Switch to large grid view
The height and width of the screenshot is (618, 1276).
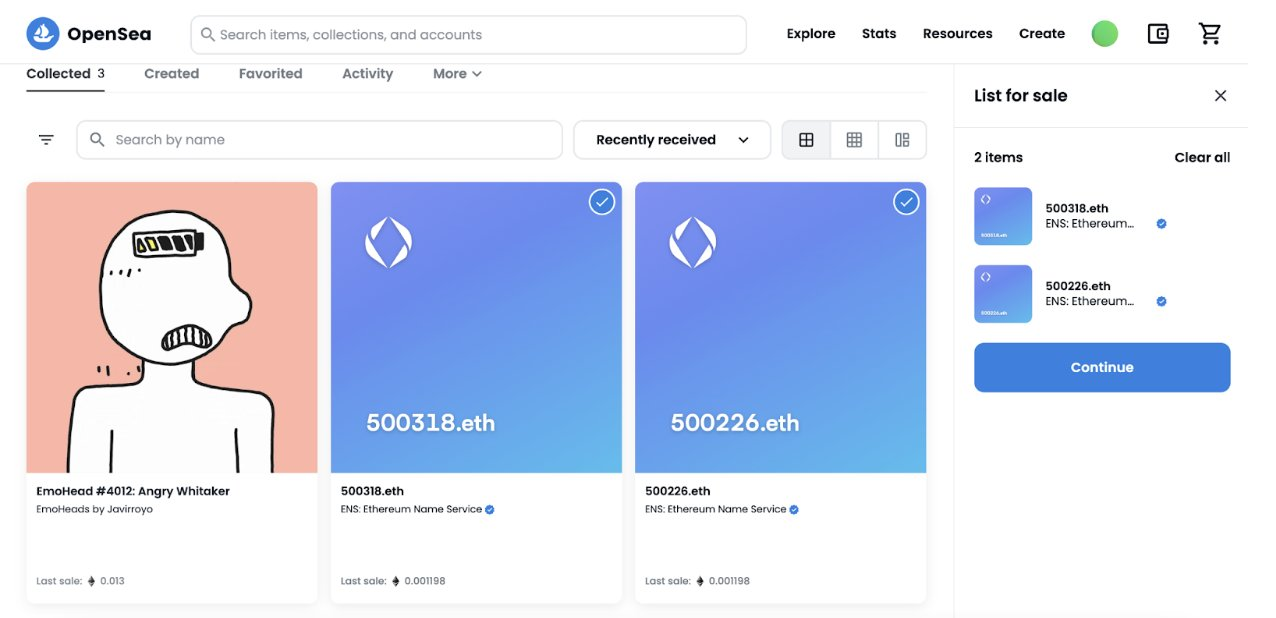click(x=806, y=140)
